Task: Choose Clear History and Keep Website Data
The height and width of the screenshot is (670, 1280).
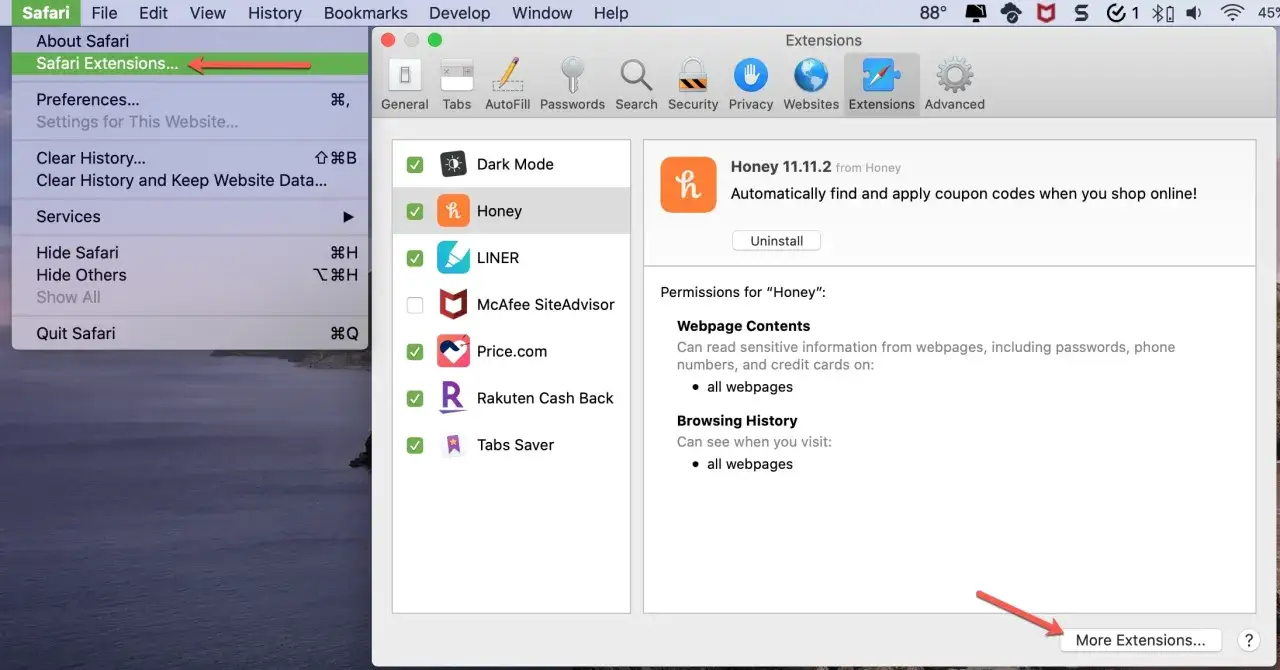Action: [190, 180]
